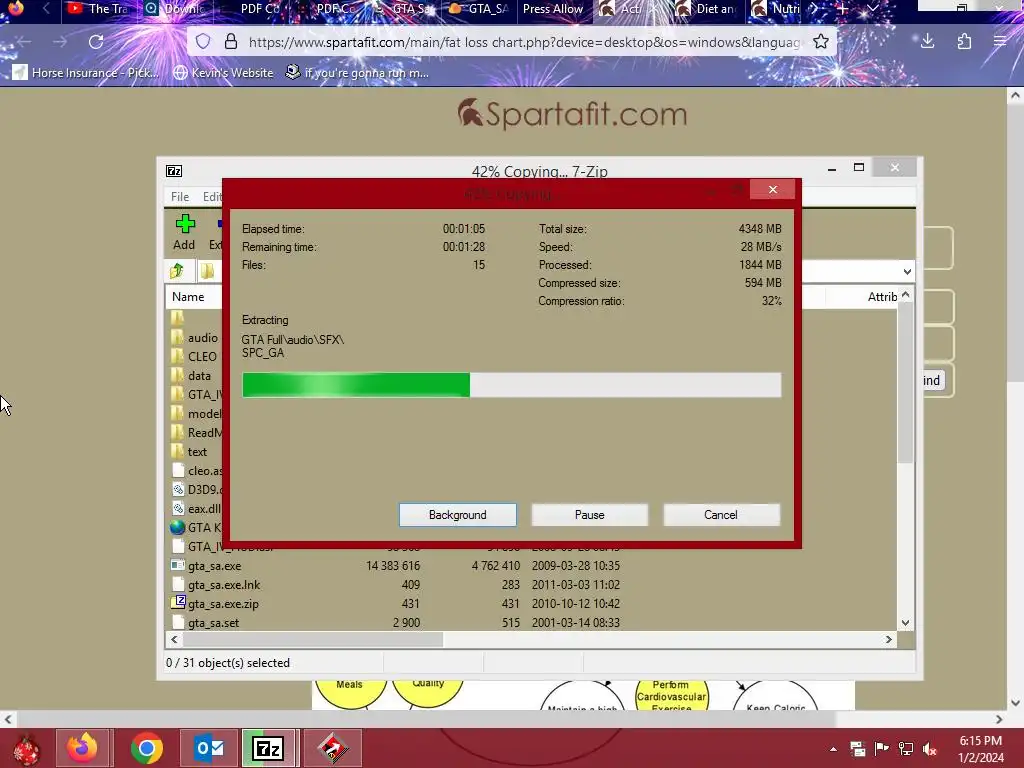1024x768 pixels.
Task: Click the Firefox back arrow
Action: 24,42
